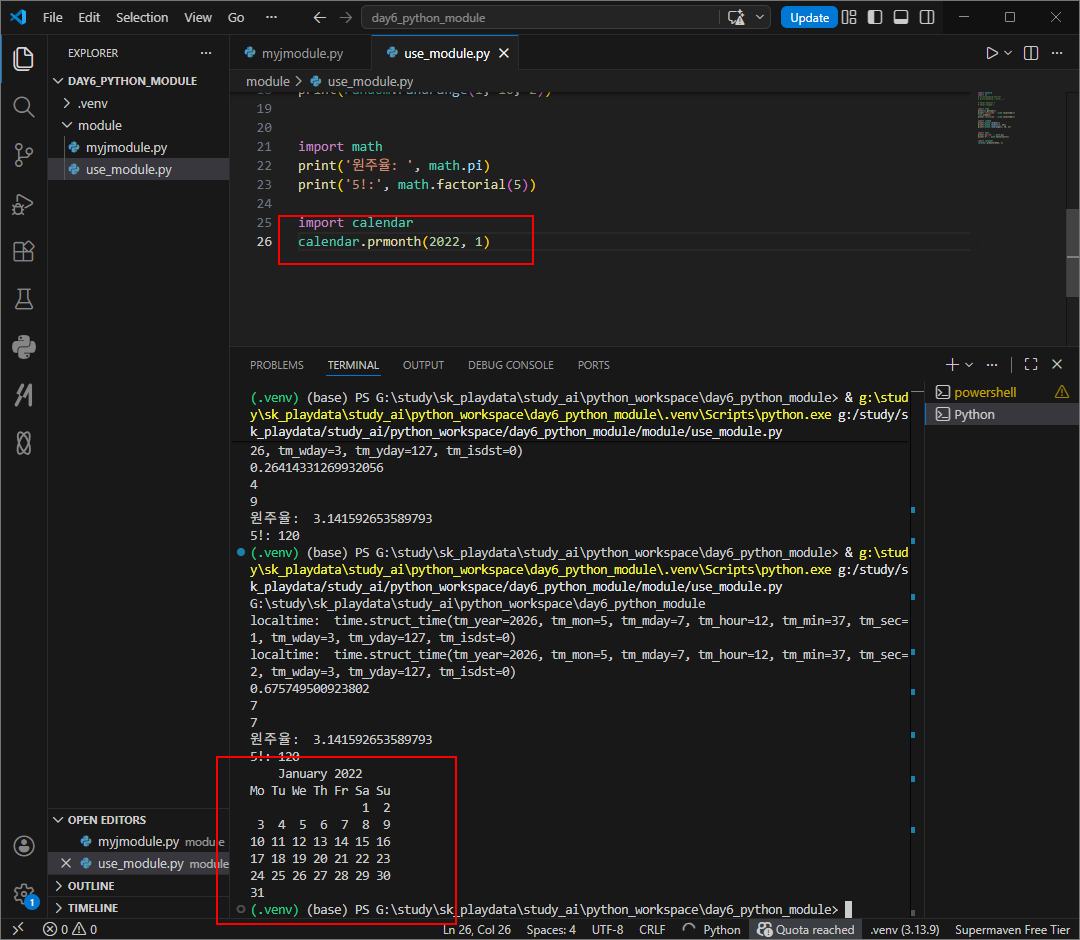Select the .venv (3.13.9) interpreter
1080x940 pixels.
[904, 930]
